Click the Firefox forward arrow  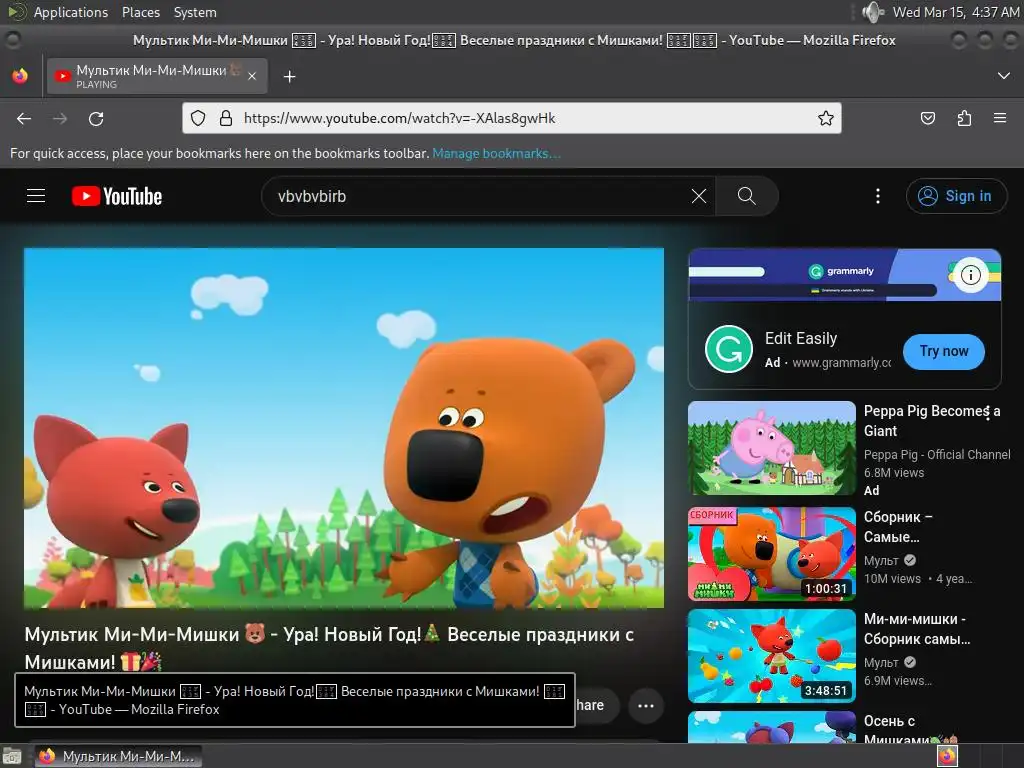tap(60, 119)
